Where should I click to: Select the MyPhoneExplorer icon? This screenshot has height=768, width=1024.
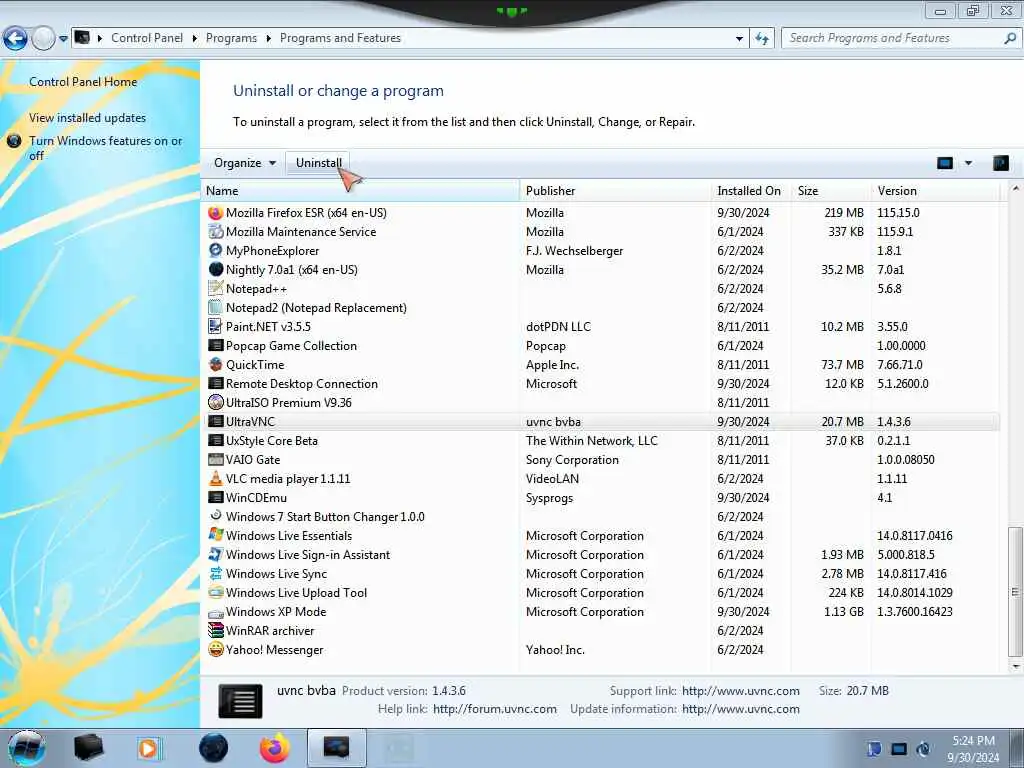click(216, 251)
